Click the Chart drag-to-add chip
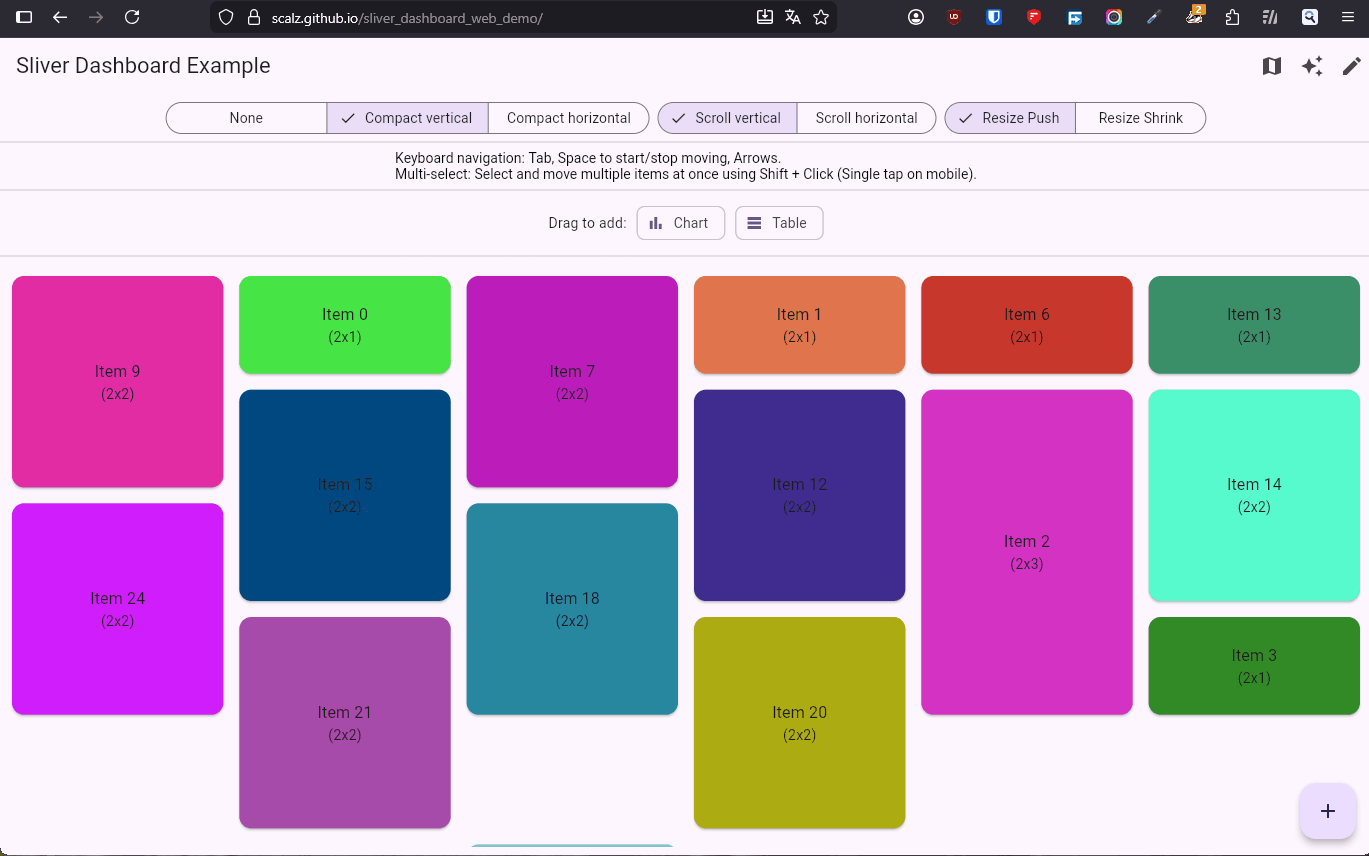The height and width of the screenshot is (856, 1369). coord(680,223)
